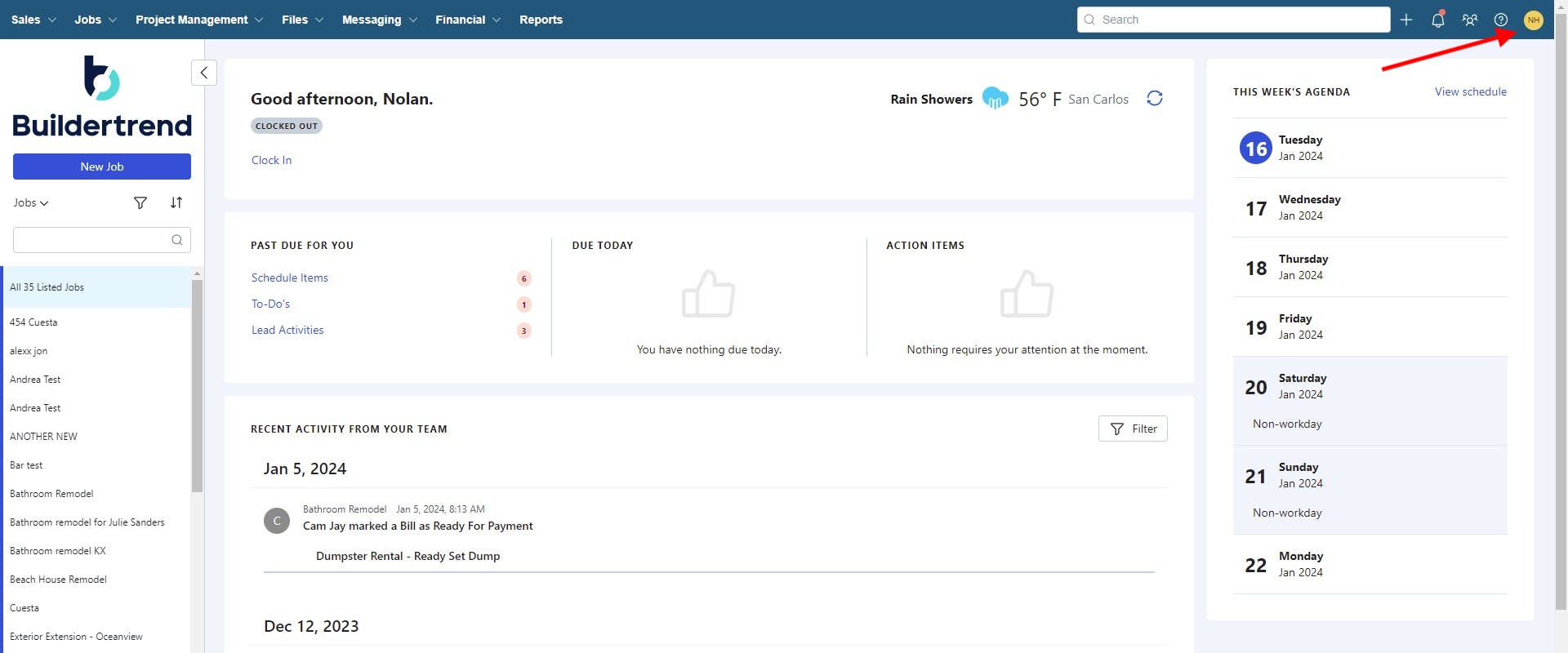Select the Beach House Remodel job
Screen dimensions: 1568x653
pyautogui.click(x=96, y=580)
